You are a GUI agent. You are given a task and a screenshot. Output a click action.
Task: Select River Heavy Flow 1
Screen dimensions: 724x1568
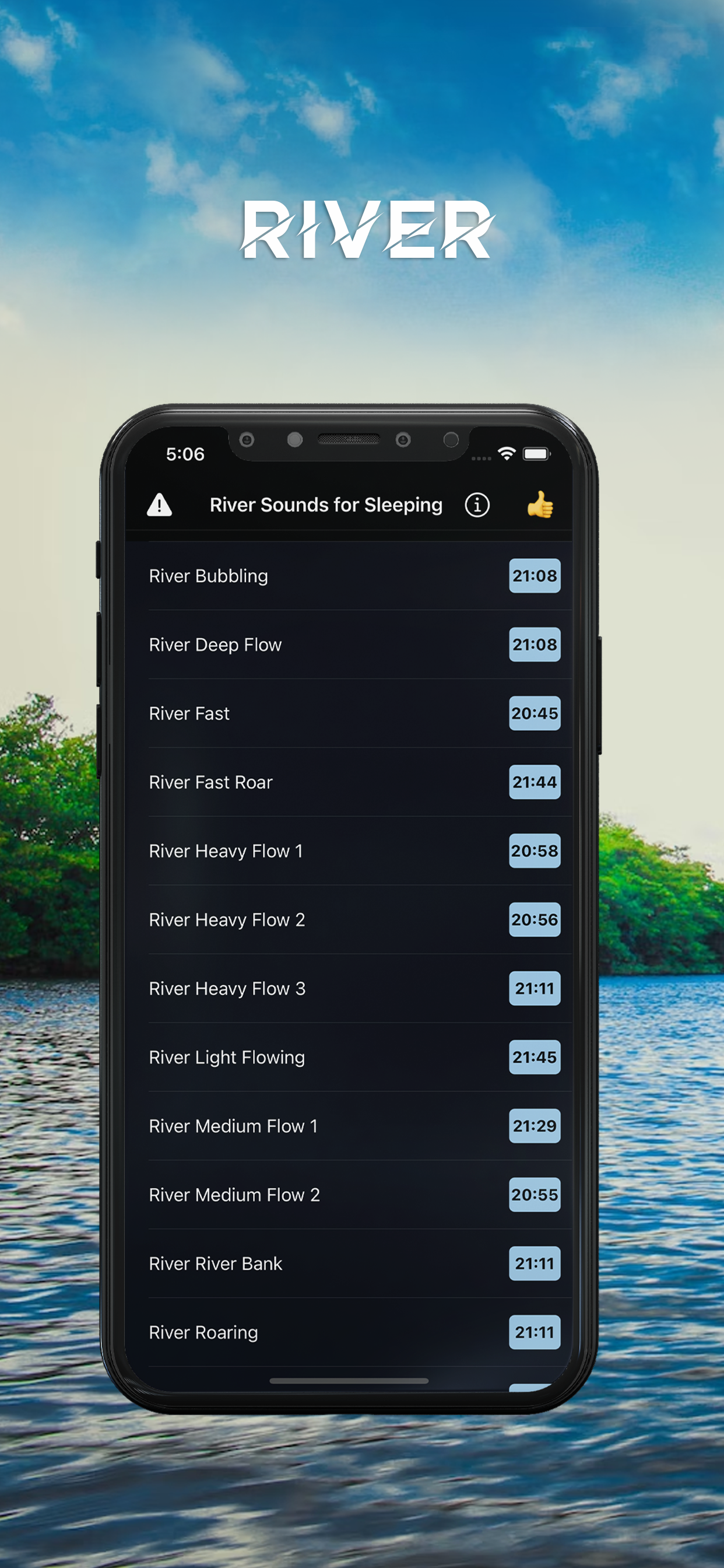[x=348, y=851]
